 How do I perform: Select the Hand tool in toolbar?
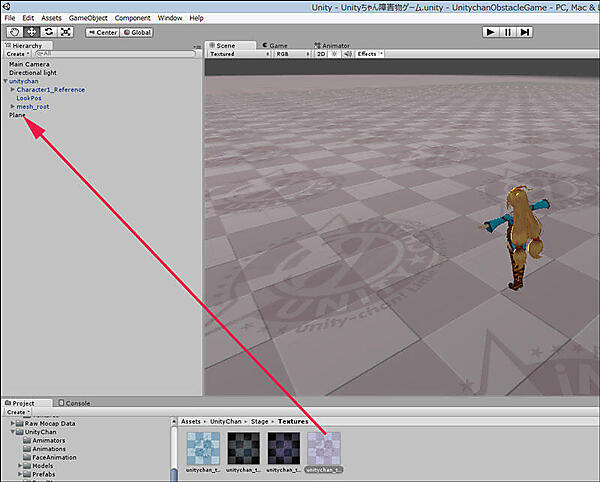tap(15, 32)
